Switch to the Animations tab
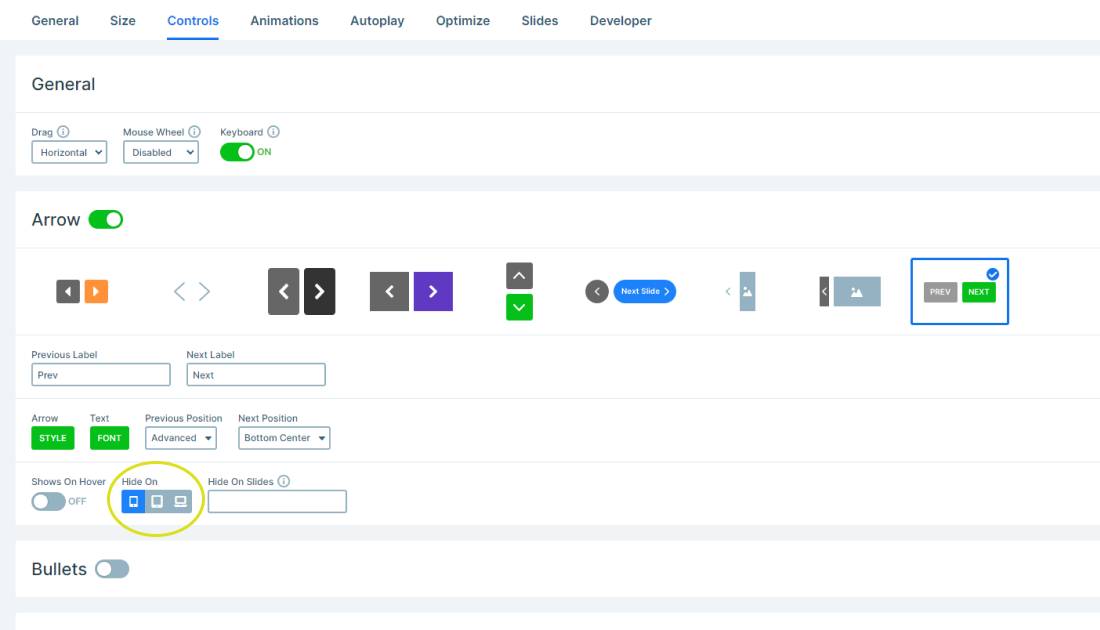This screenshot has width=1100, height=630. [284, 21]
